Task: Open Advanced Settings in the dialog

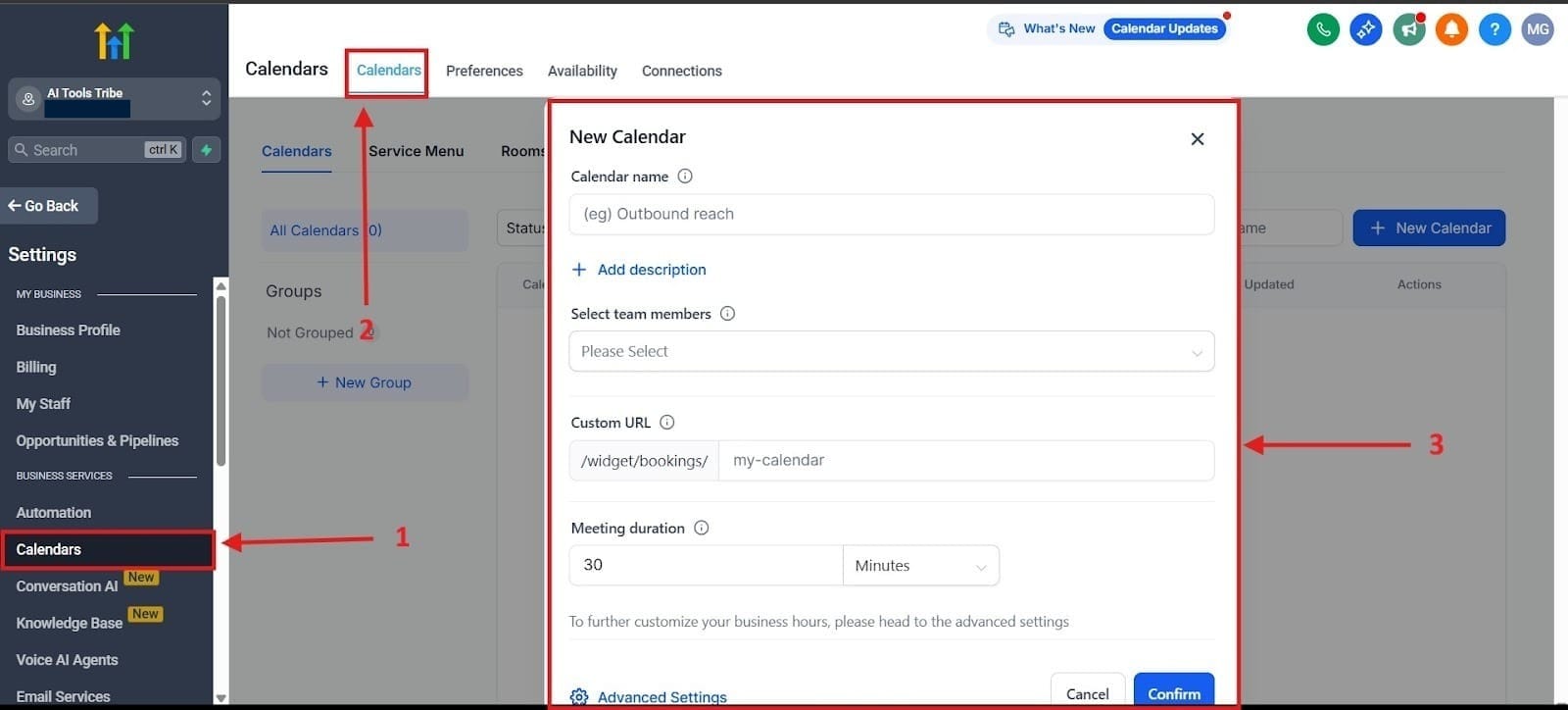Action: coord(661,697)
